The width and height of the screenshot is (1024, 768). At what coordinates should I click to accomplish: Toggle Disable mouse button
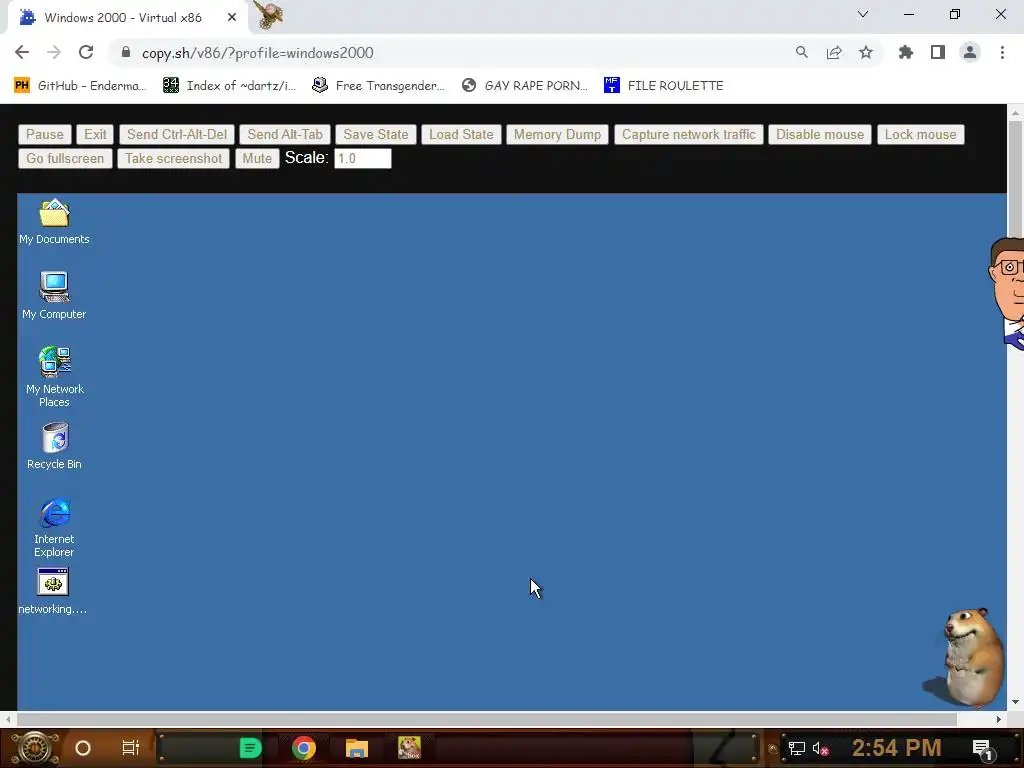(820, 135)
